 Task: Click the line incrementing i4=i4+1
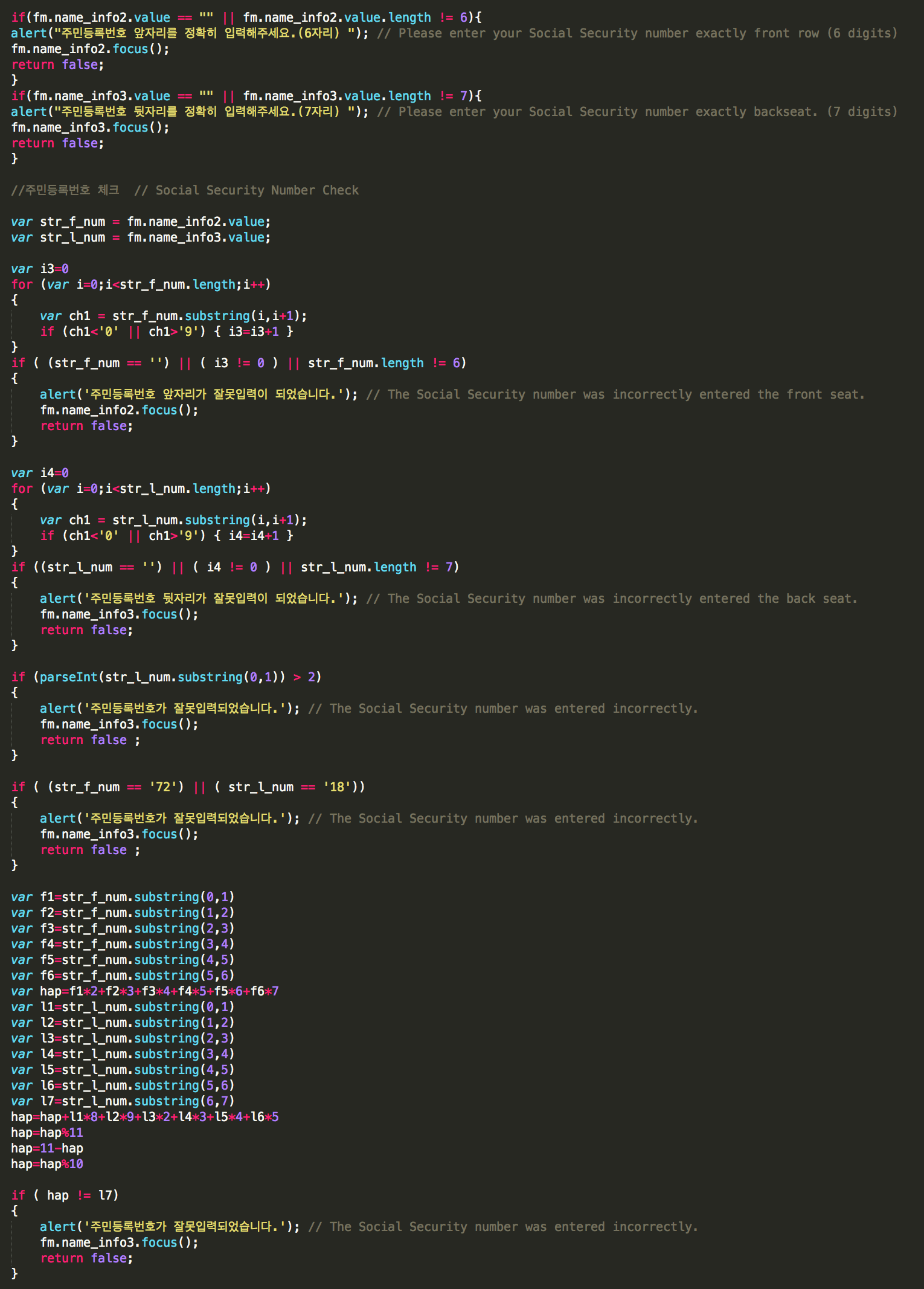[167, 536]
